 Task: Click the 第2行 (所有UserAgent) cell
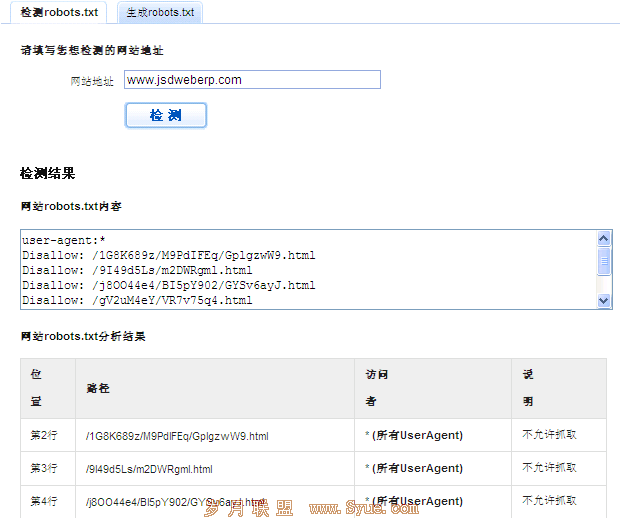[x=433, y=435]
